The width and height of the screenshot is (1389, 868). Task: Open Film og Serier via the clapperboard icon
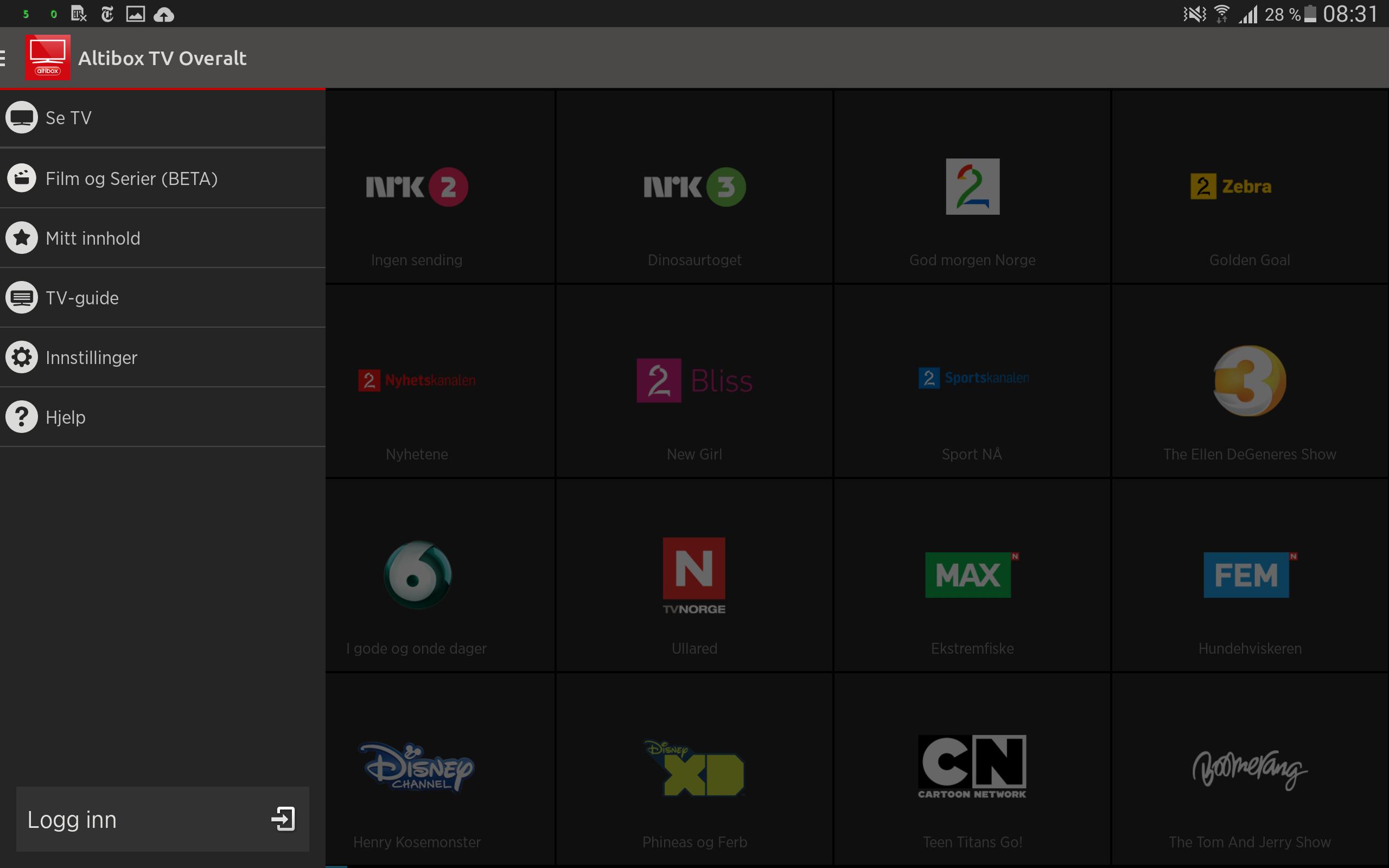[22, 178]
